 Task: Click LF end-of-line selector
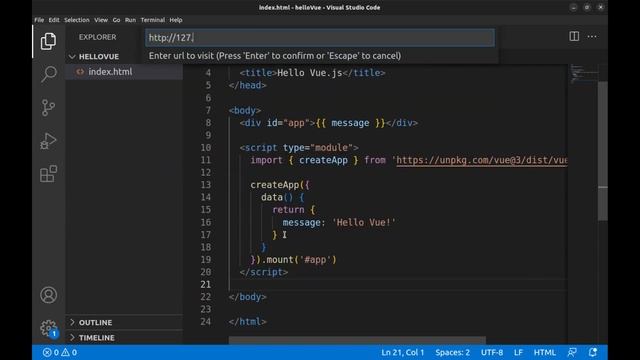pos(518,352)
